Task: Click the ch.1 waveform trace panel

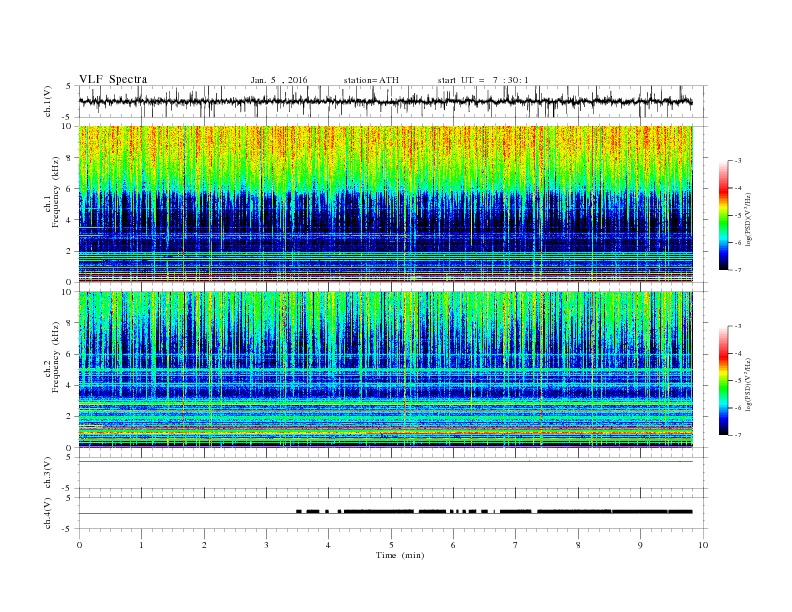Action: click(393, 101)
